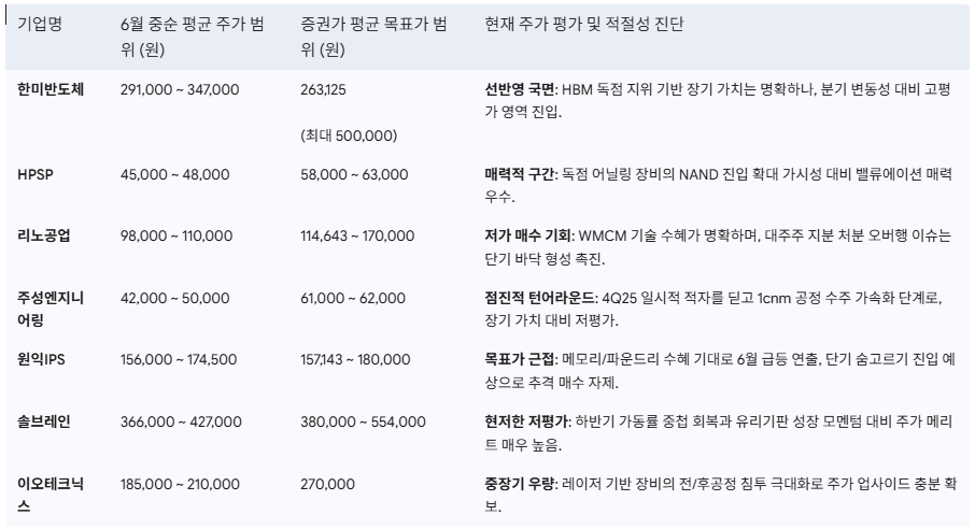This screenshot has height=529, width=975.
Task: Select the 리노공업 company name cell
Action: click(44, 236)
